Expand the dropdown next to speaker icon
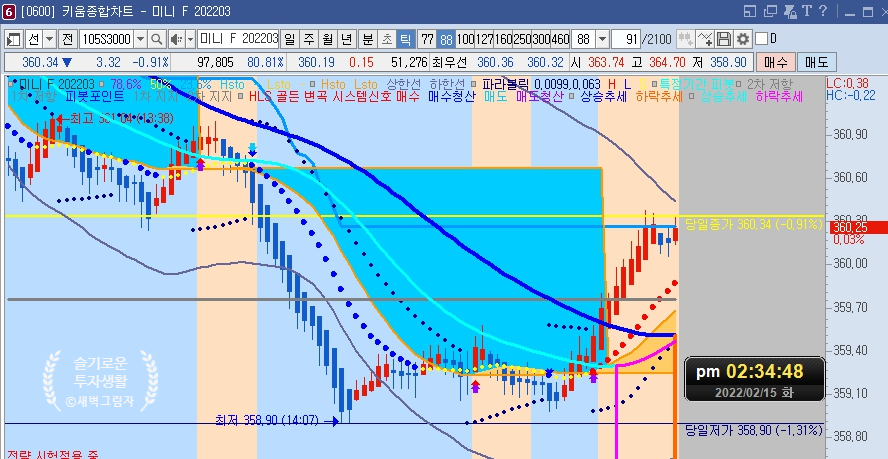Viewport: 888px width, 459px height. (x=190, y=39)
